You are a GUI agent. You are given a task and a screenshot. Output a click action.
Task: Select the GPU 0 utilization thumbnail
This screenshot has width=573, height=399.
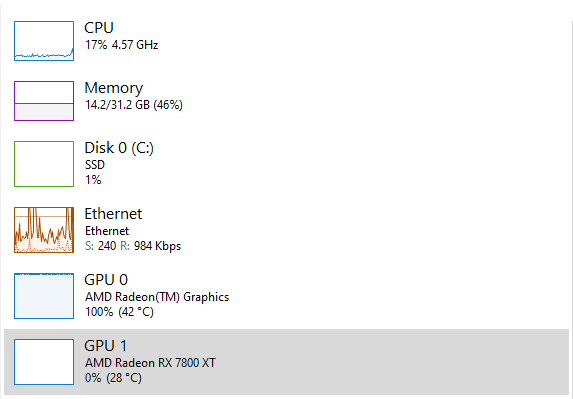(44, 296)
